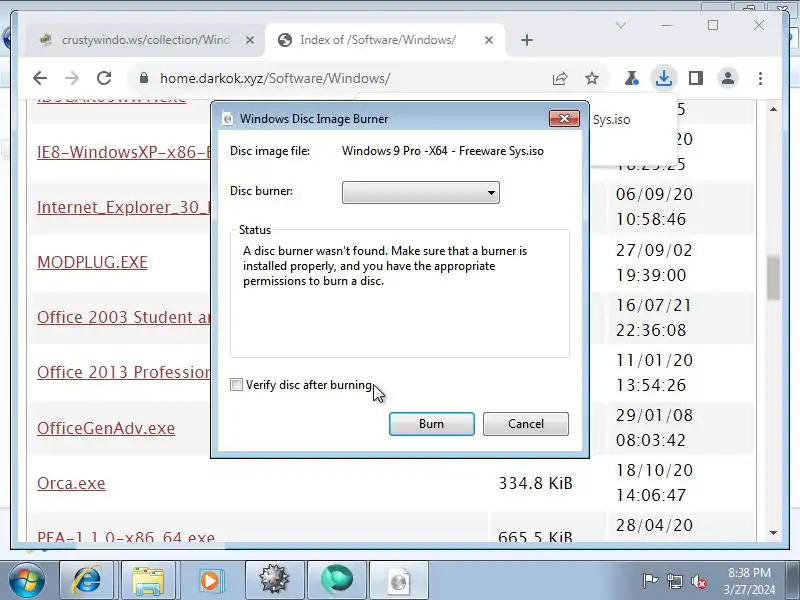Open the taskbar clock showing 8:38 PM
The height and width of the screenshot is (600, 800).
point(749,581)
